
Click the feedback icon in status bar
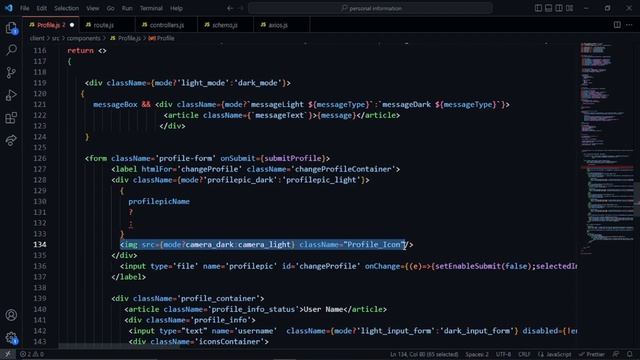click(x=616, y=354)
